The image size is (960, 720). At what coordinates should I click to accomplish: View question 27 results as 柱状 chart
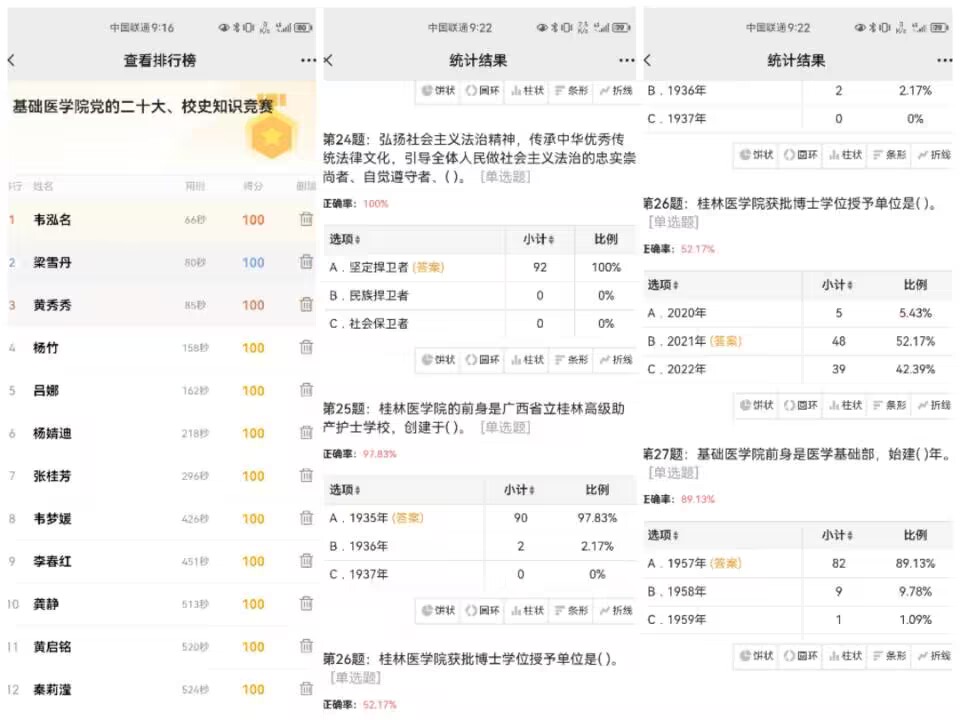845,656
